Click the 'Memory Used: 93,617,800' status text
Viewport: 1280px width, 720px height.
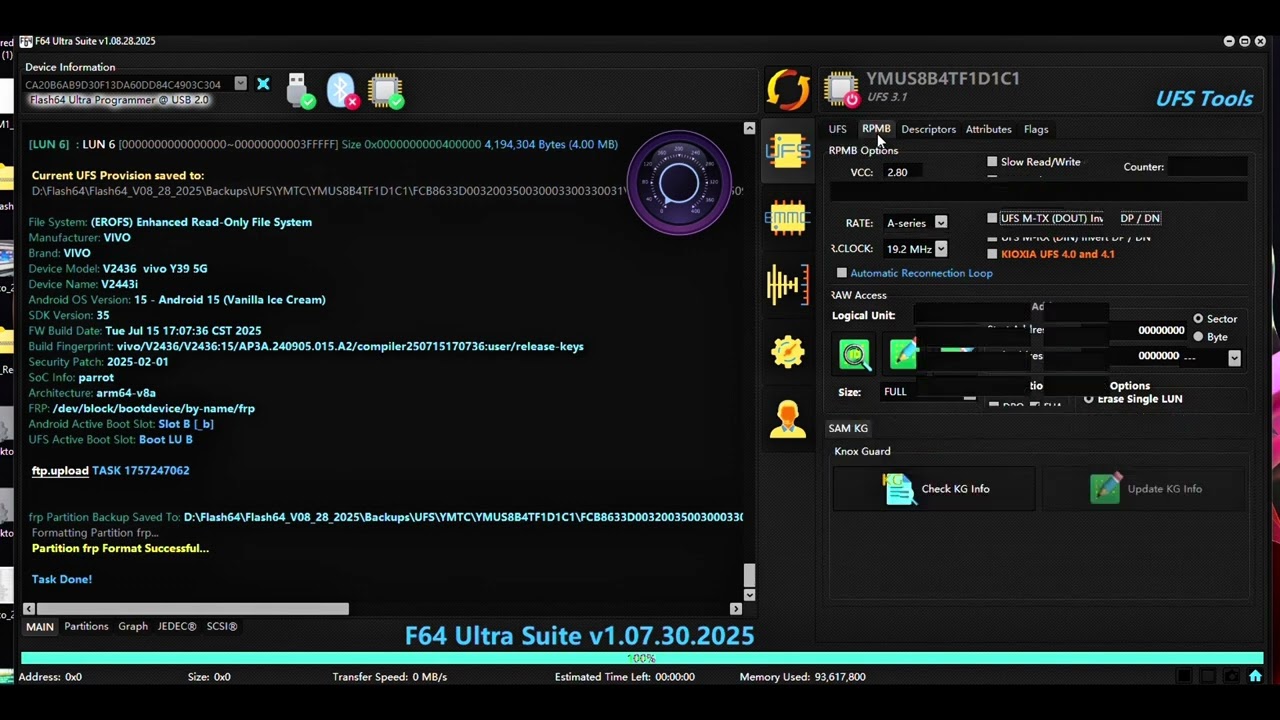coord(803,677)
